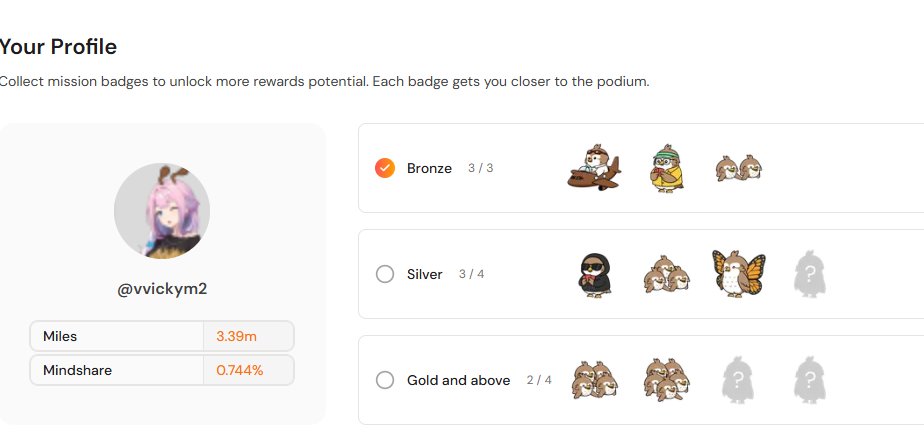Click the two-bird Bronze badge
The width and height of the screenshot is (924, 442).
[738, 168]
